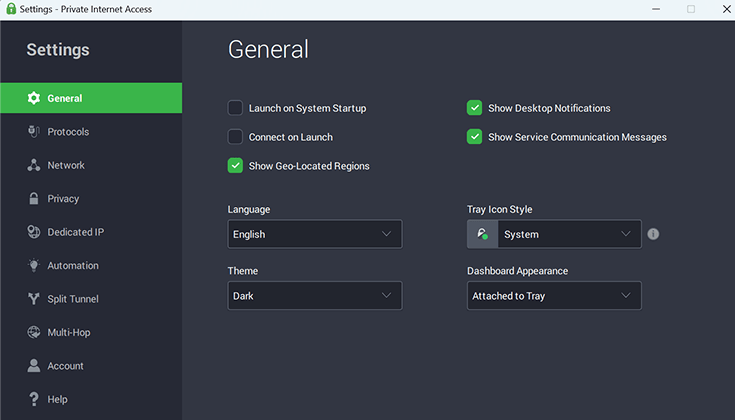This screenshot has width=735, height=420.
Task: Go to the Account settings tab
Action: coord(91,366)
